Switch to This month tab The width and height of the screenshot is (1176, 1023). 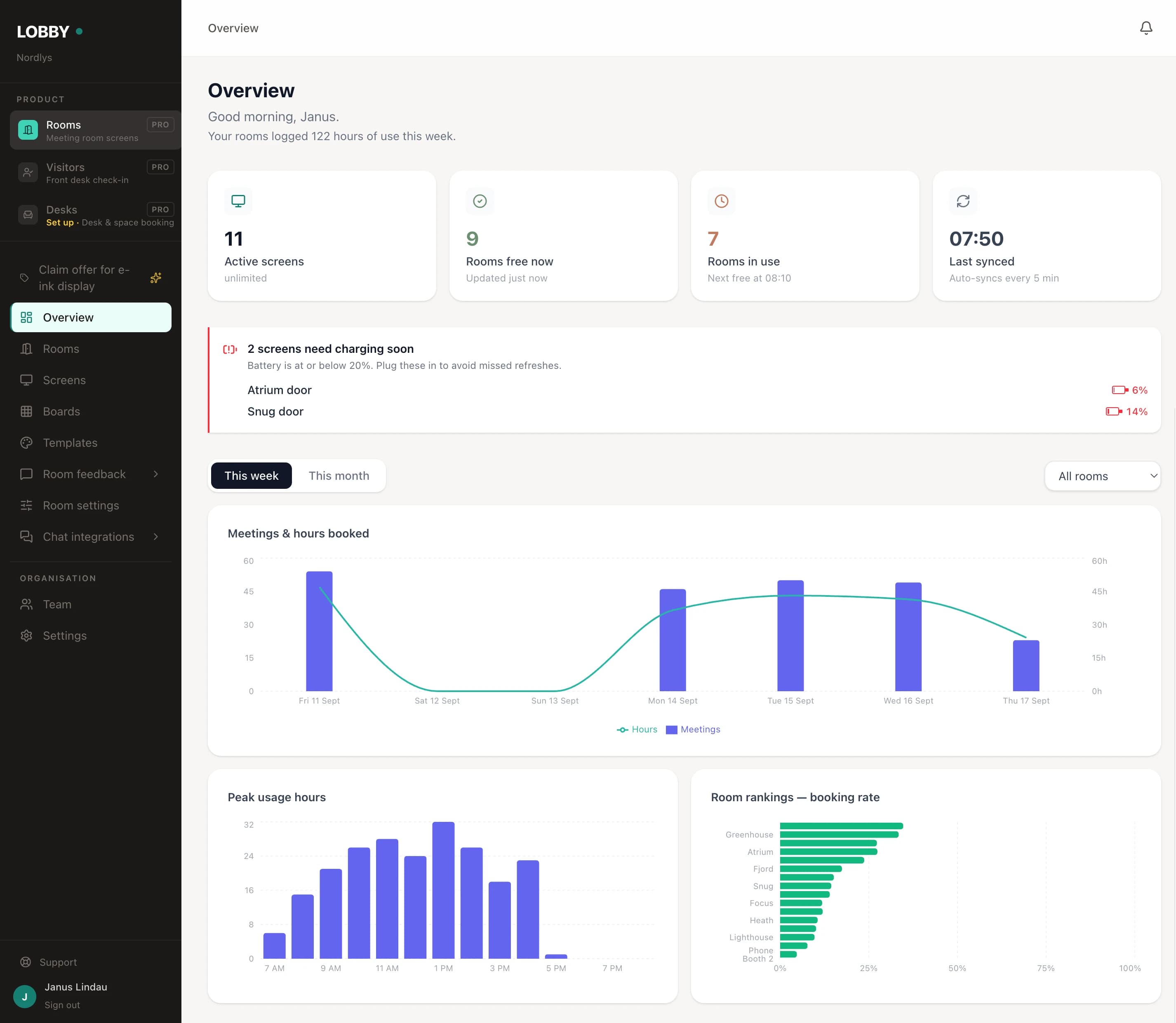click(339, 476)
